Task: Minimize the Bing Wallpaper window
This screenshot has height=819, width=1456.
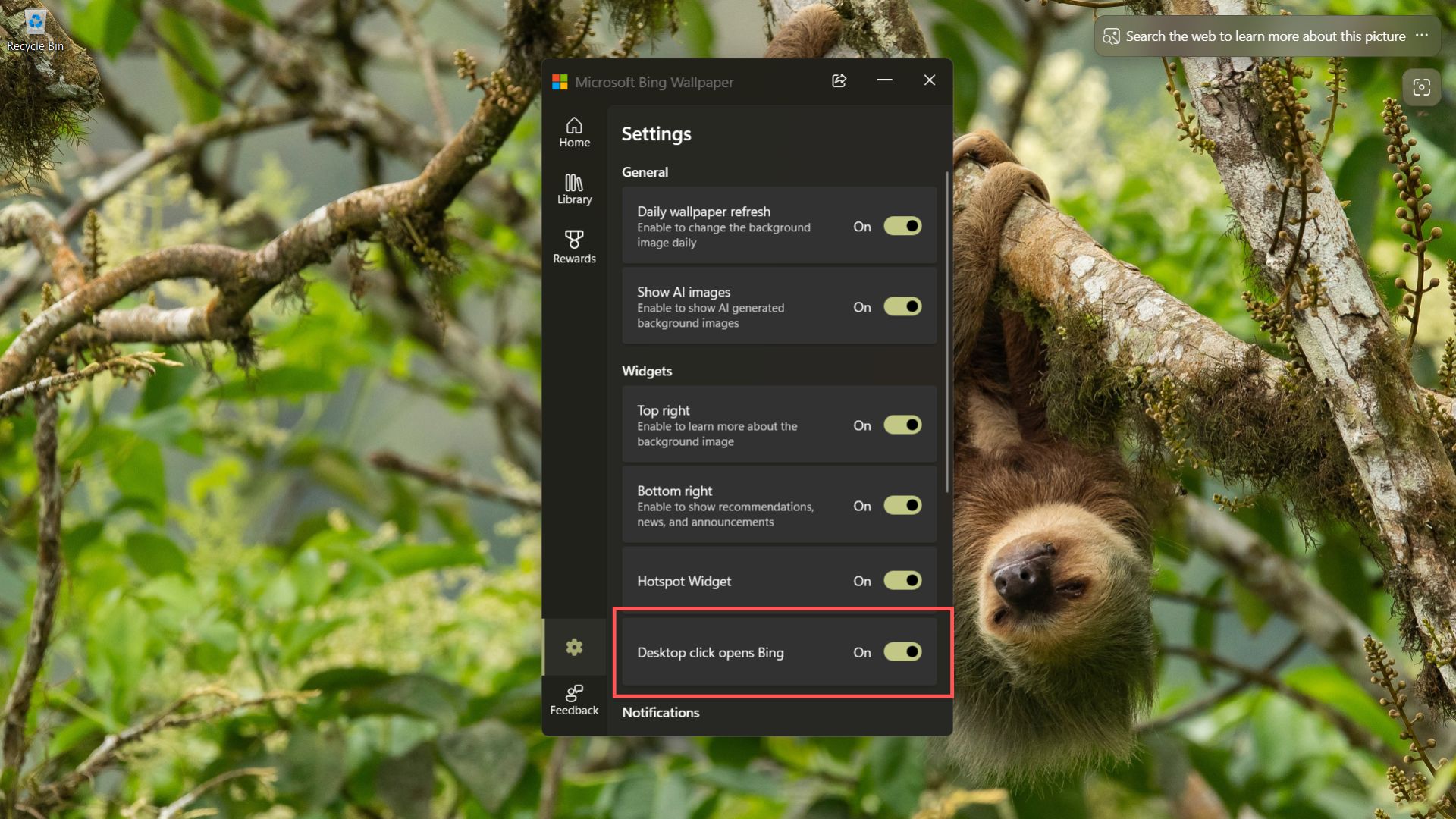Action: [884, 80]
